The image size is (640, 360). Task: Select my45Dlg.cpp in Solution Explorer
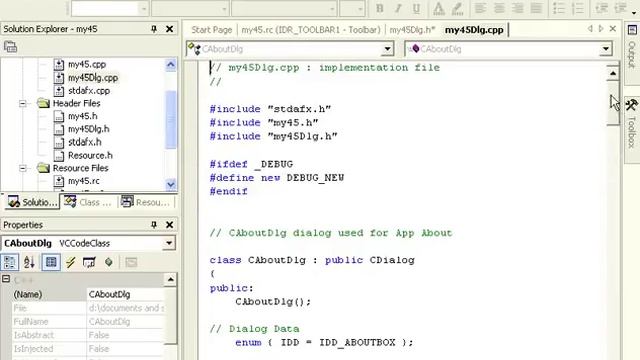pyautogui.click(x=93, y=78)
